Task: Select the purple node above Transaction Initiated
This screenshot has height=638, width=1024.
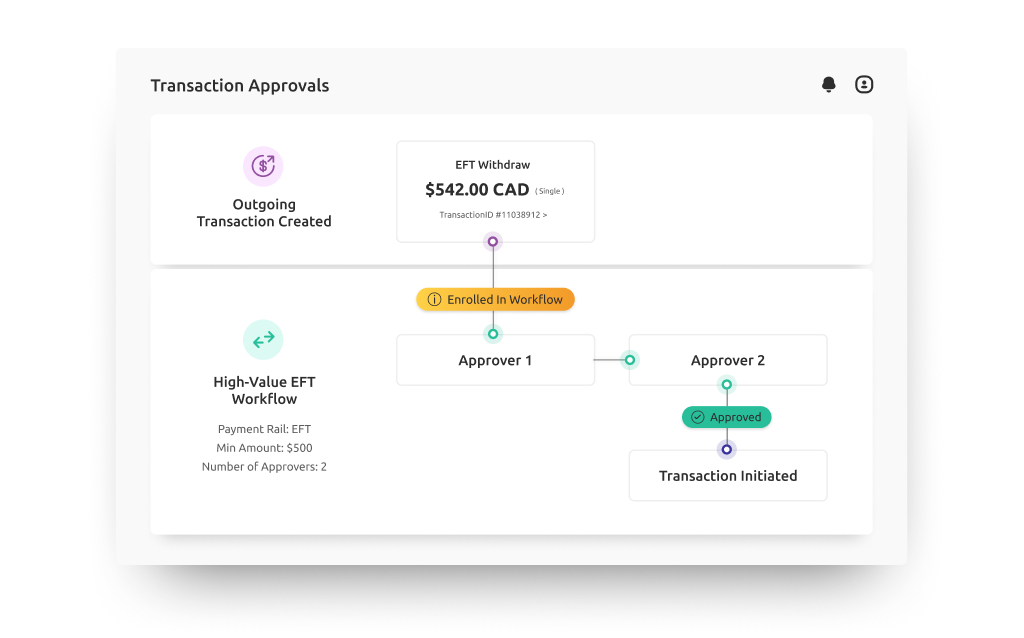Action: click(727, 449)
